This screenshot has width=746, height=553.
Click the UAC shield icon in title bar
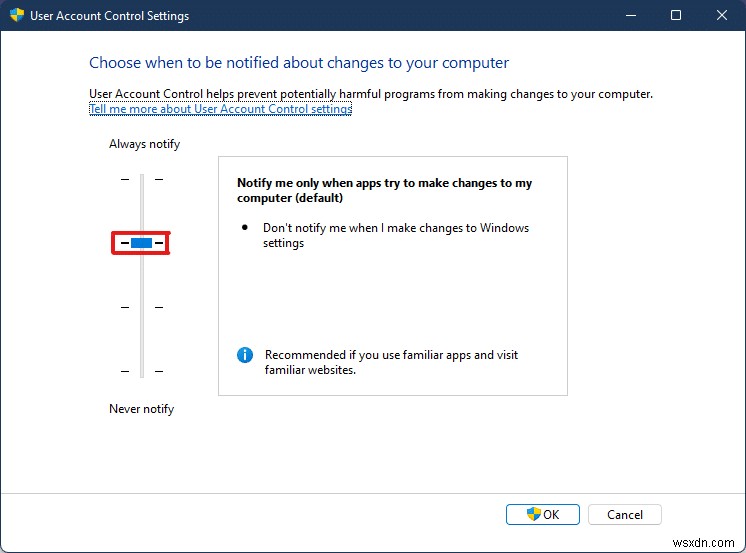click(x=17, y=15)
